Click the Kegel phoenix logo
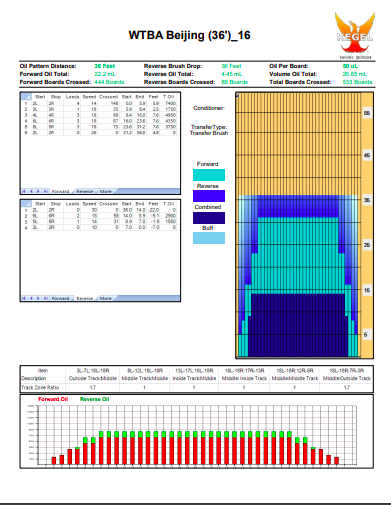 tap(355, 35)
